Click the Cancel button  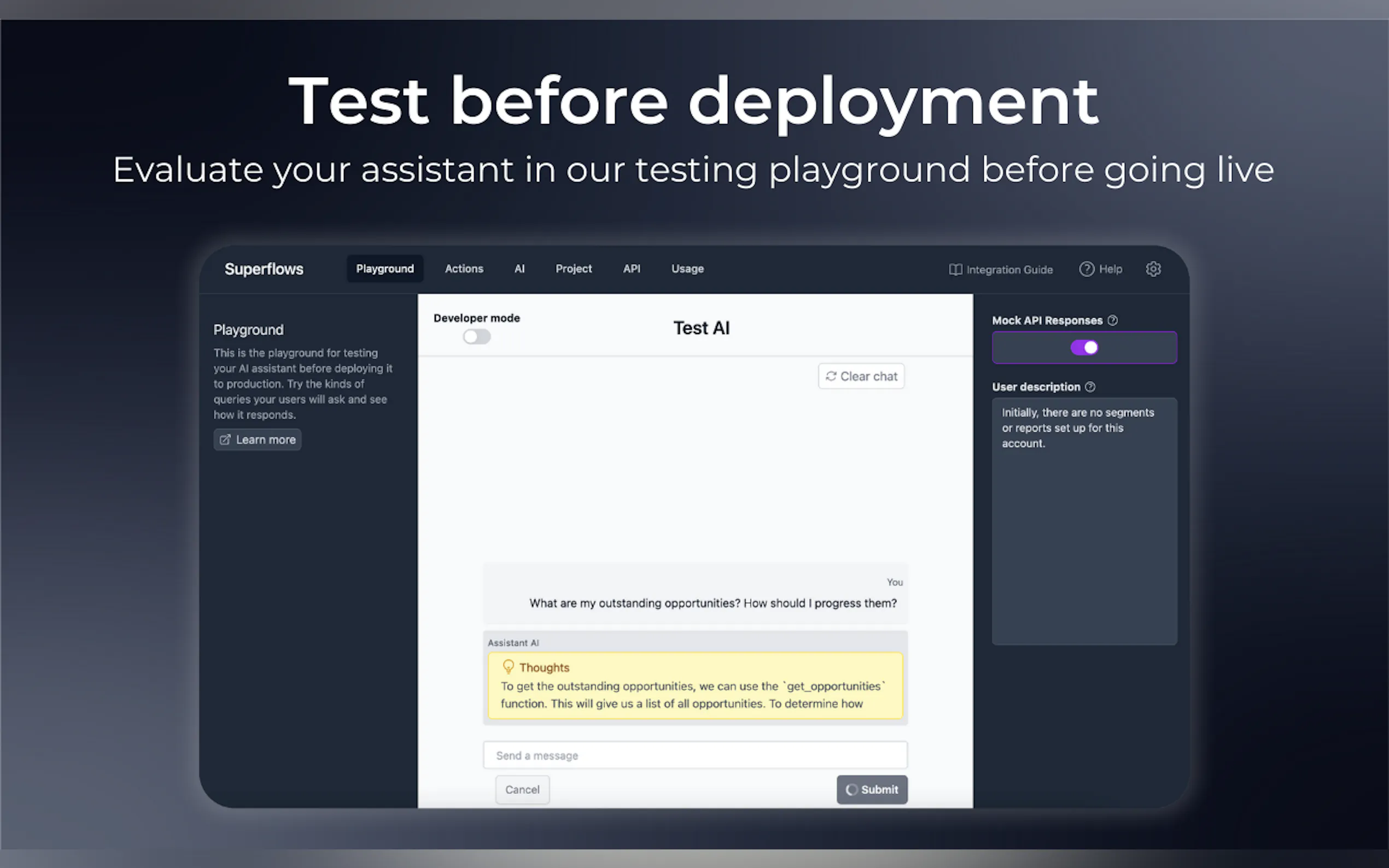coord(522,789)
